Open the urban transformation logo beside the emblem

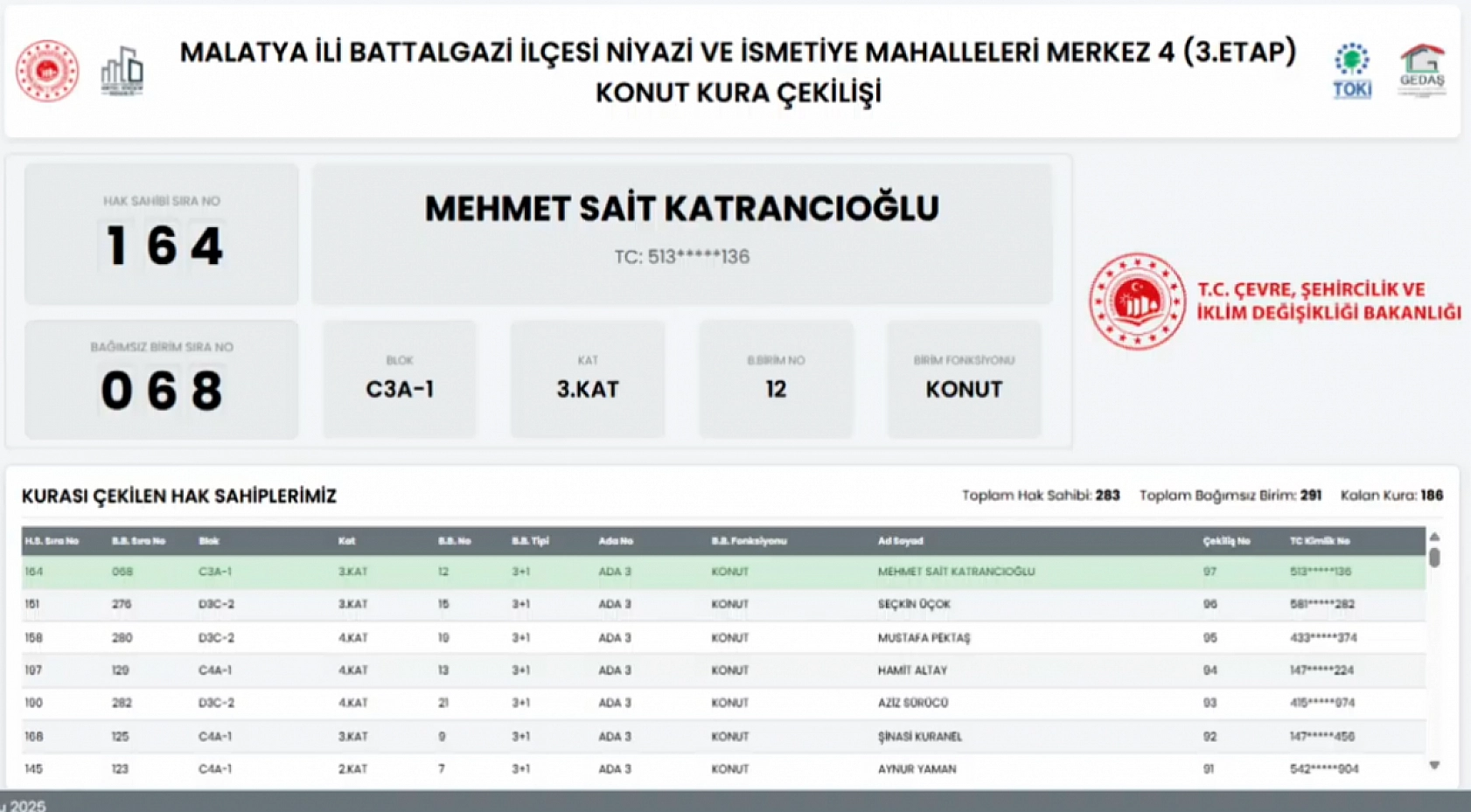click(122, 73)
